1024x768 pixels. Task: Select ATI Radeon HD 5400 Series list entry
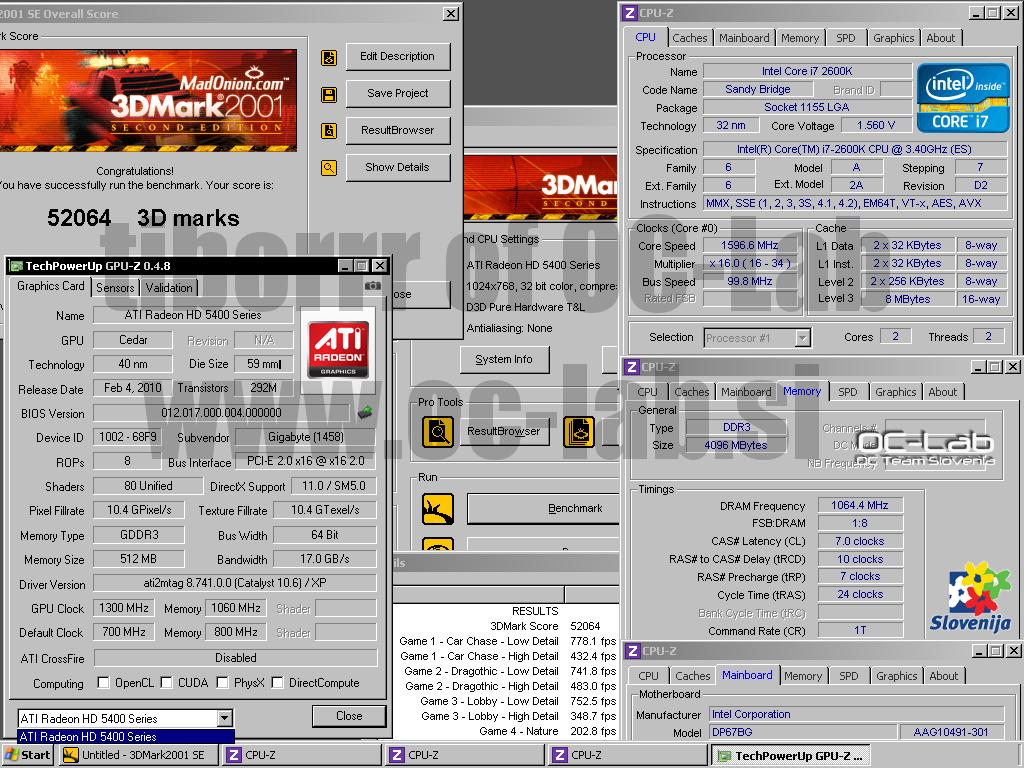(x=125, y=737)
